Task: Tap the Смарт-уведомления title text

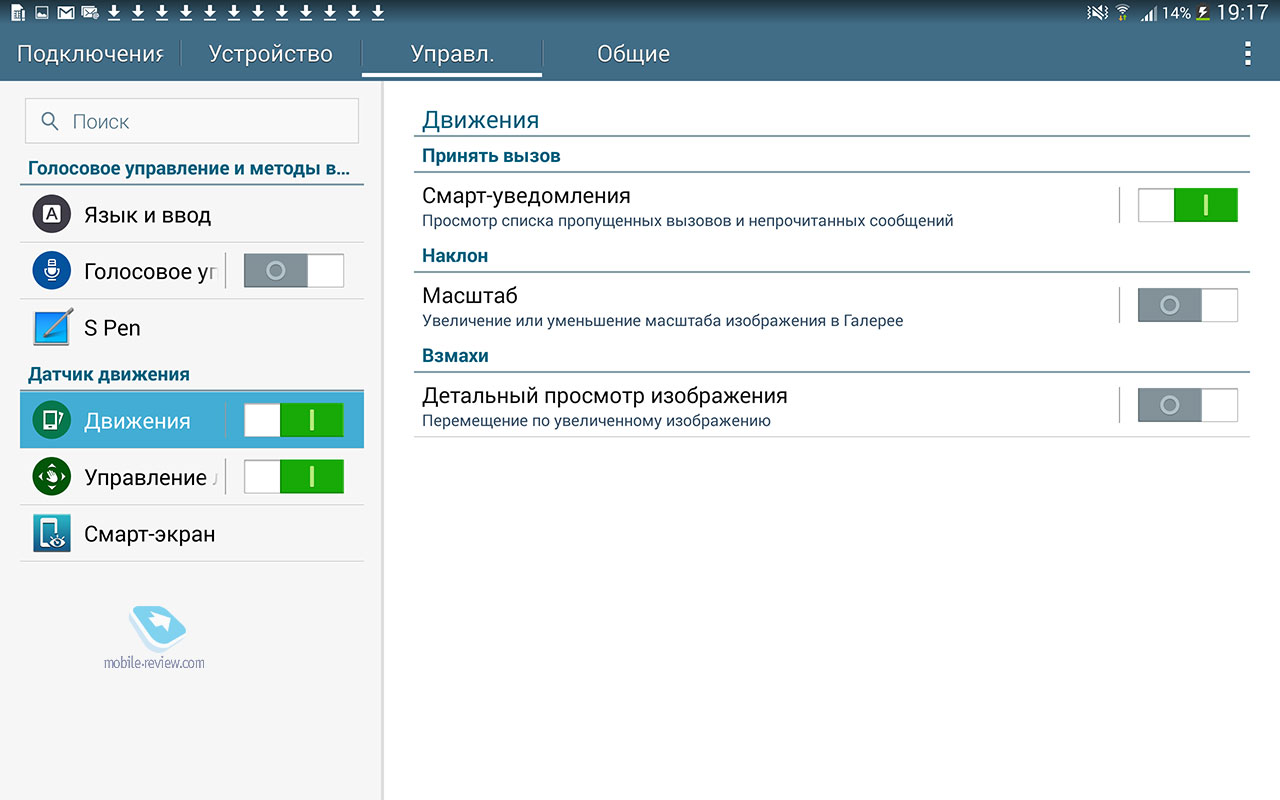Action: pyautogui.click(x=526, y=196)
